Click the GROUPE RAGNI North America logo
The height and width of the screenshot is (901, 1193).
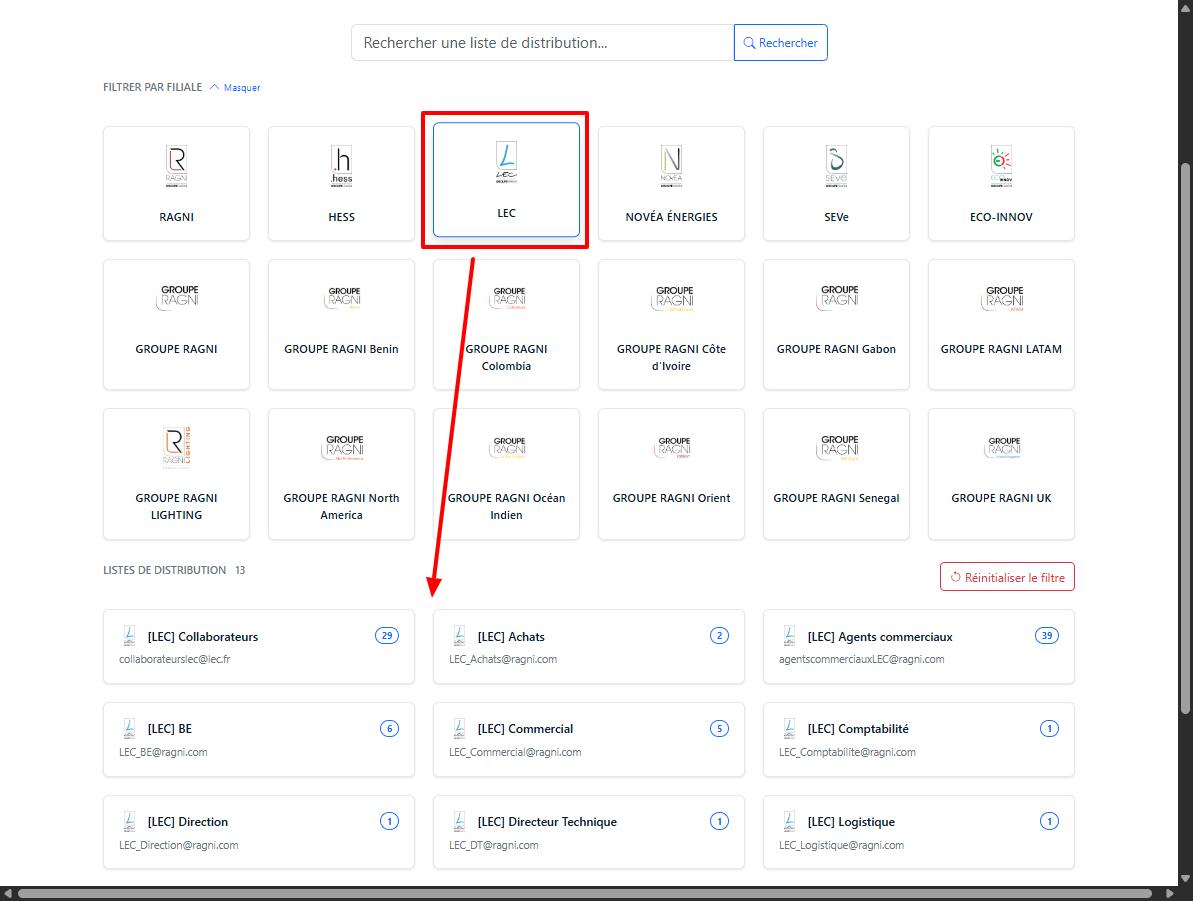[342, 447]
